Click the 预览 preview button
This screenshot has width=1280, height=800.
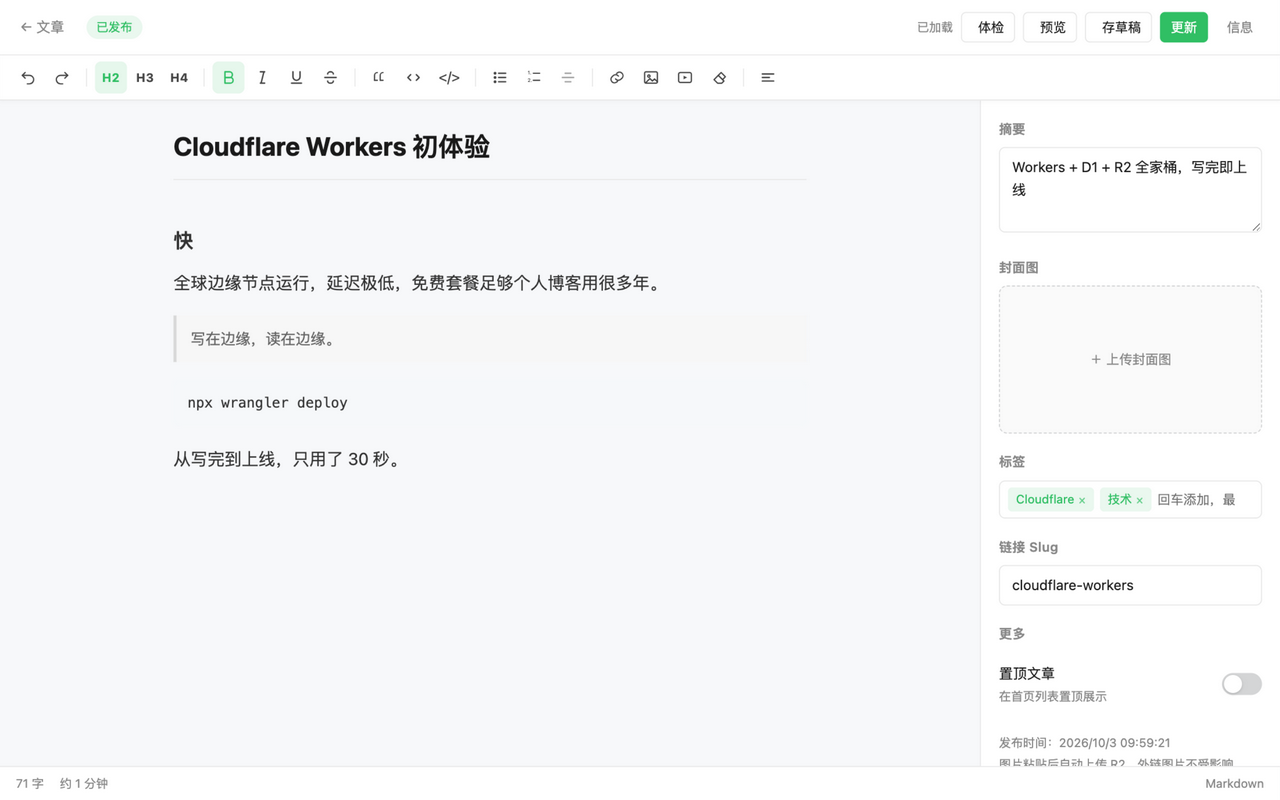click(x=1051, y=27)
